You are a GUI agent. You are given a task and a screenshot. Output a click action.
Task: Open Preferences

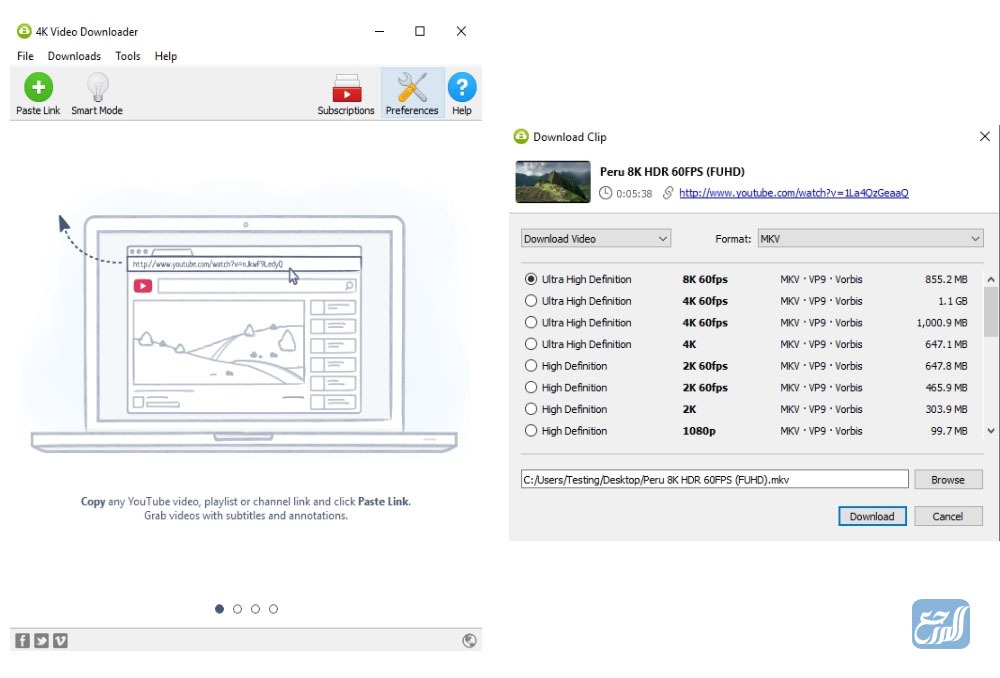[x=412, y=92]
